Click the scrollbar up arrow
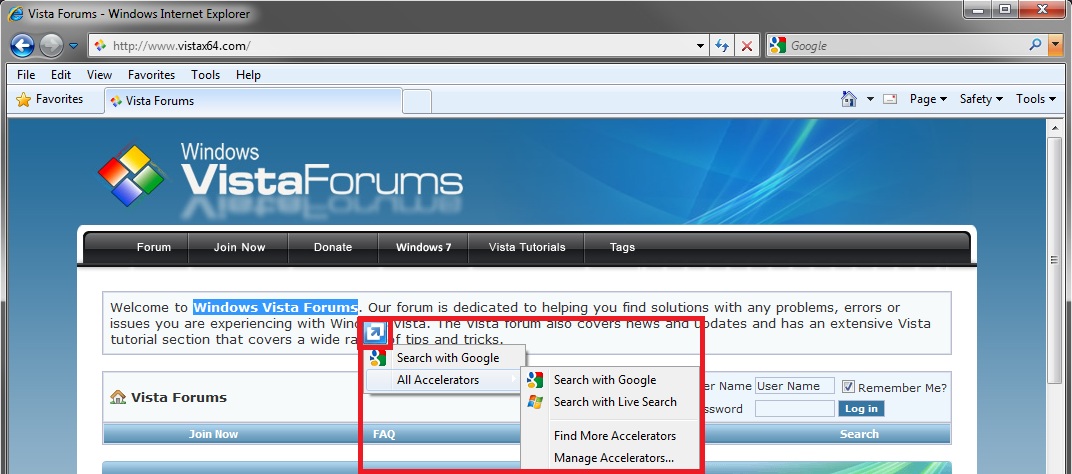 [1056, 127]
